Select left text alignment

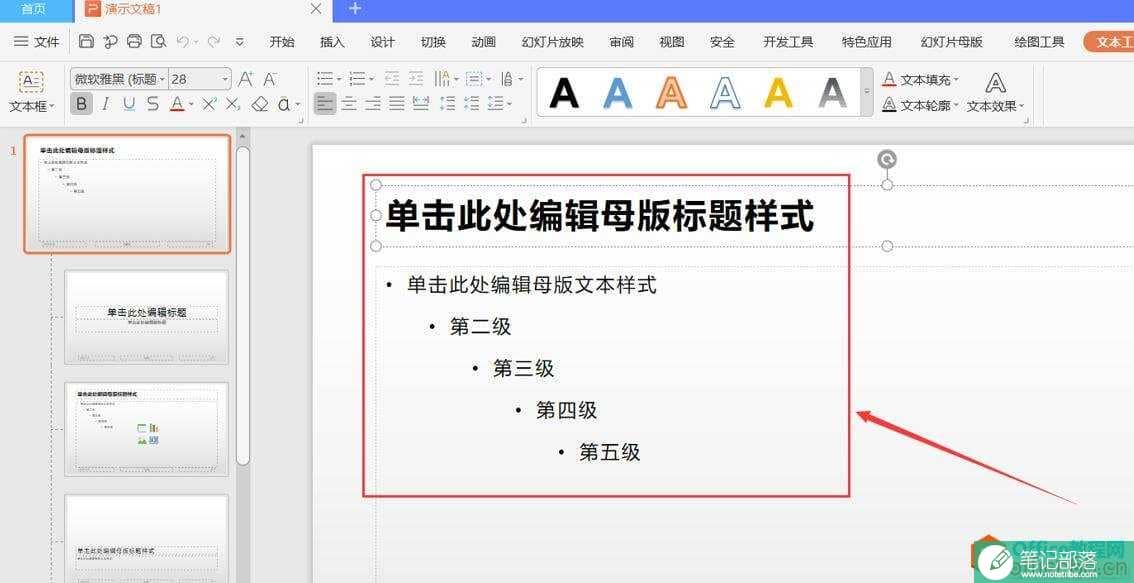click(325, 104)
